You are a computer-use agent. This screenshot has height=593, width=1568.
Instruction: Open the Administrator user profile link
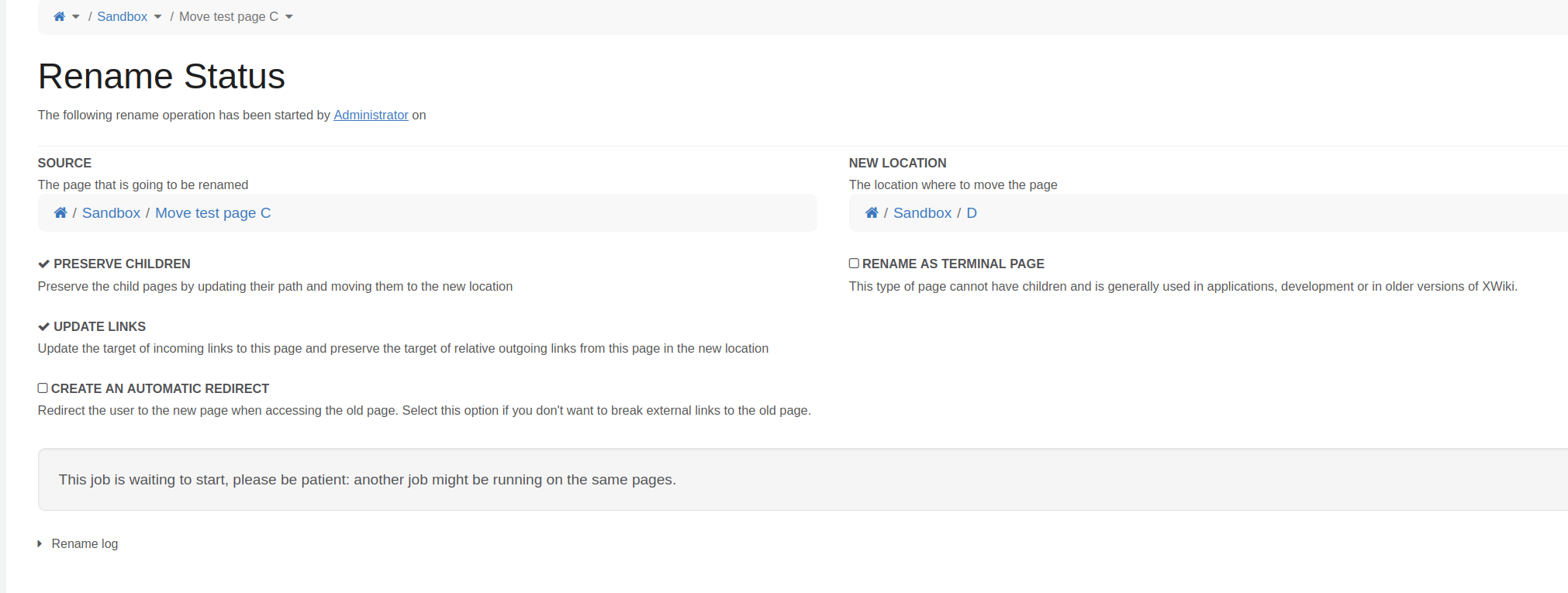tap(371, 115)
